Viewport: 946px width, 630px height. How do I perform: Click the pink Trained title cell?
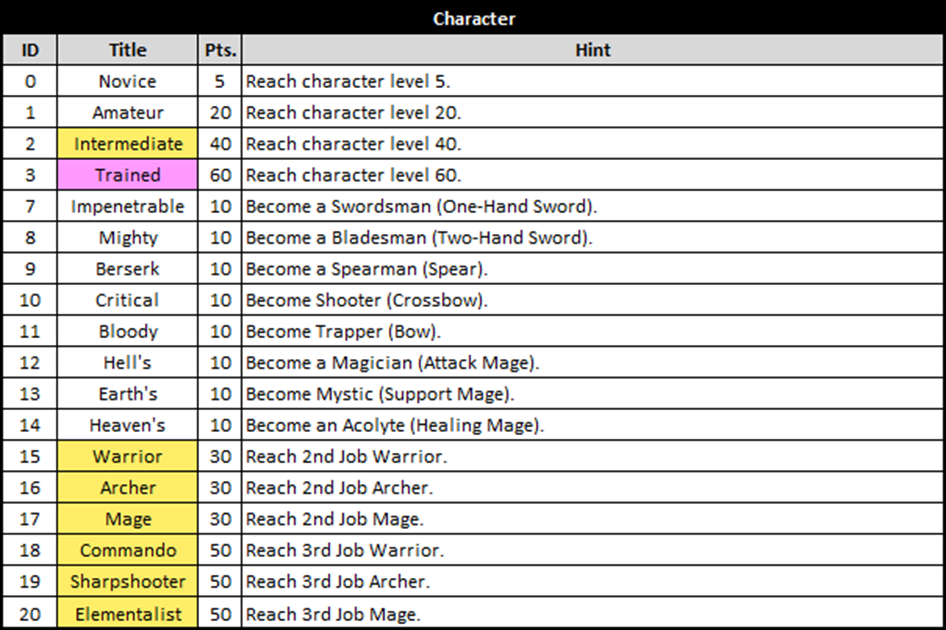[127, 175]
